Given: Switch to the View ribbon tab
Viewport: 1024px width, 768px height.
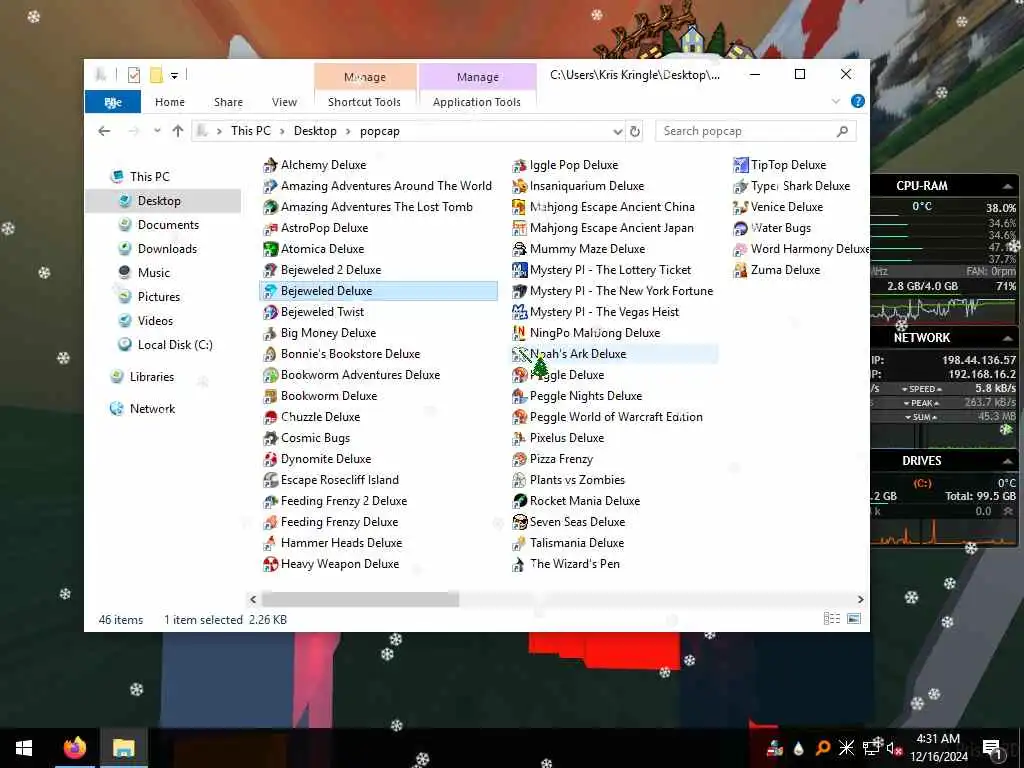Looking at the screenshot, I should point(284,102).
